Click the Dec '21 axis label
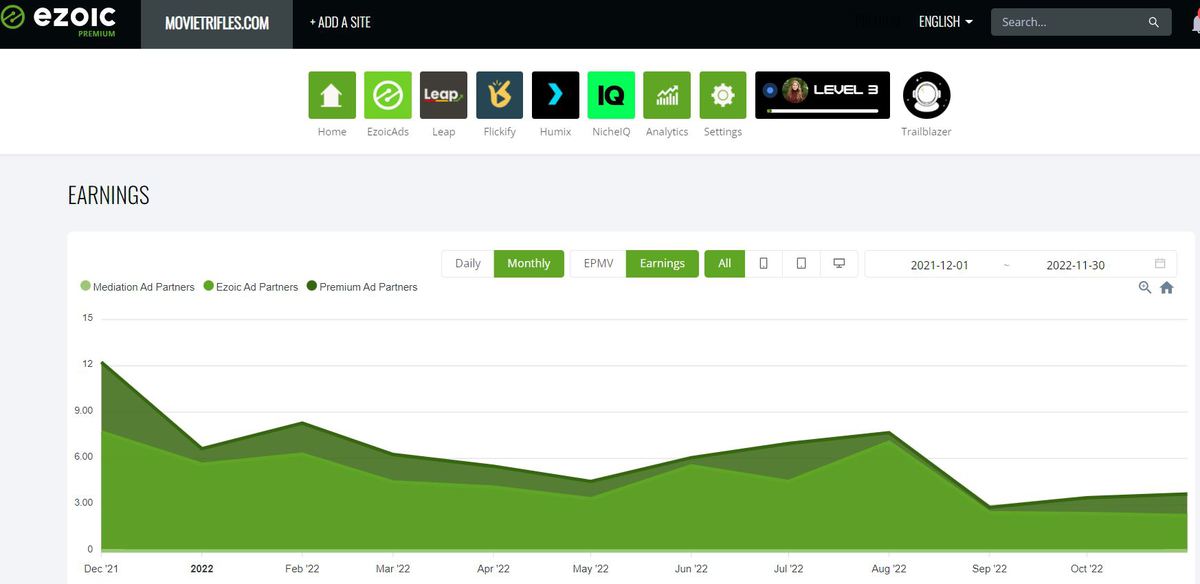 point(103,569)
